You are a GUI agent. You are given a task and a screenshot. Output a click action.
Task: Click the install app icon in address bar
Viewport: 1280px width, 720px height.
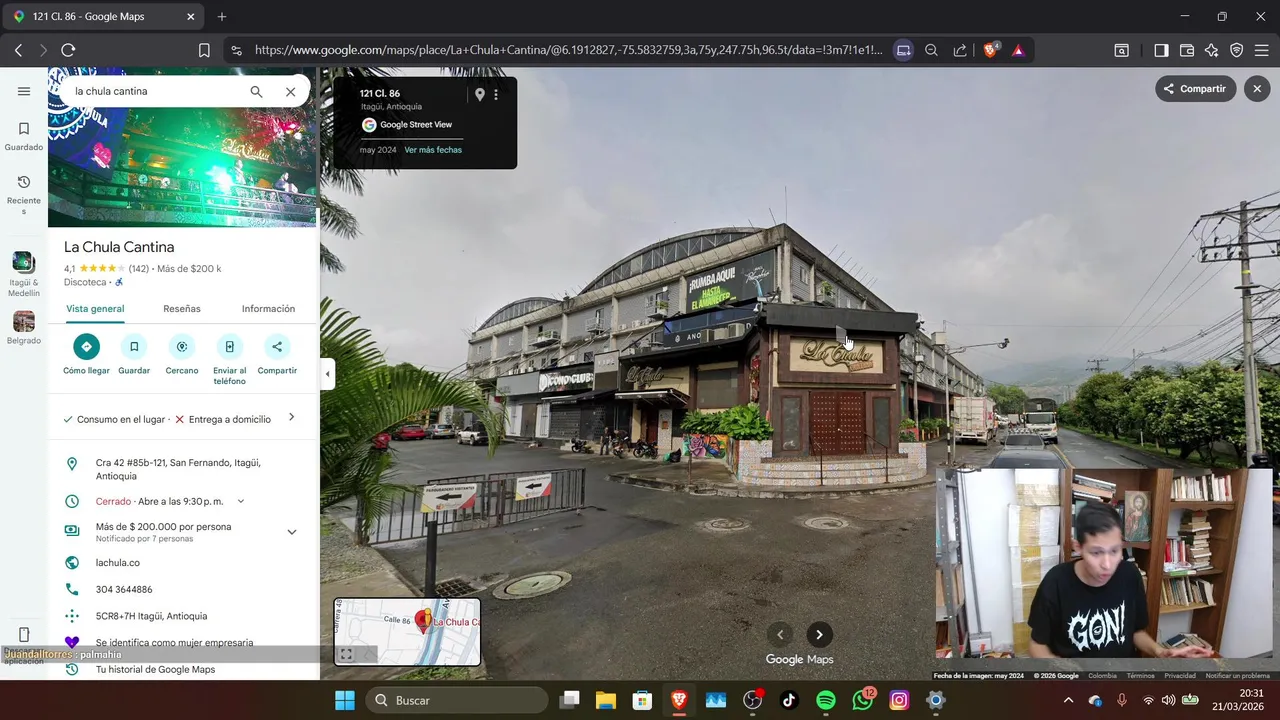(x=903, y=50)
